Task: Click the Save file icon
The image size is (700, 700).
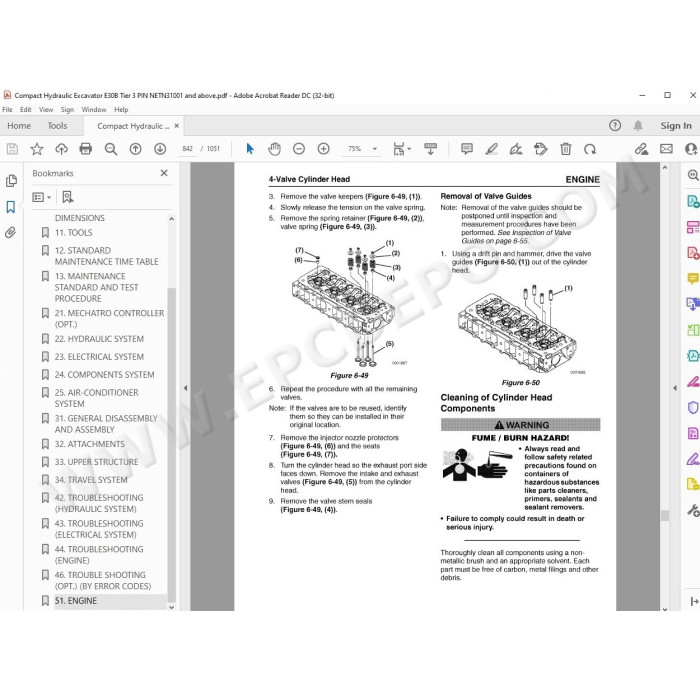Action: [x=12, y=149]
